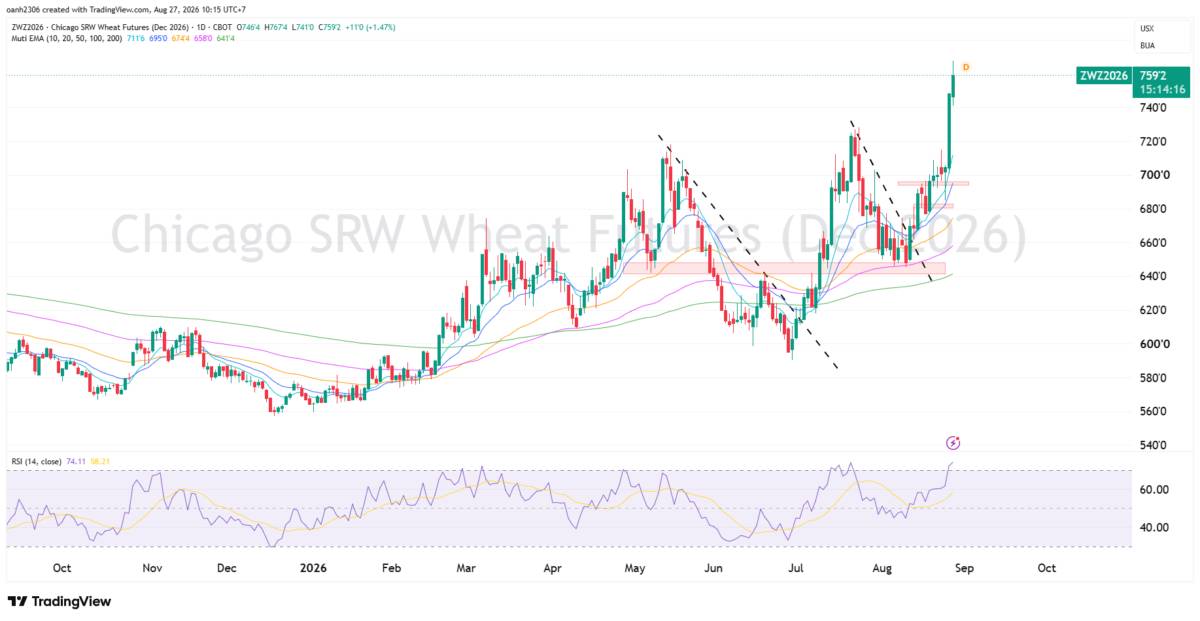The height and width of the screenshot is (621, 1200).
Task: Click the 15:14:16 countdown timer
Action: coord(1161,89)
